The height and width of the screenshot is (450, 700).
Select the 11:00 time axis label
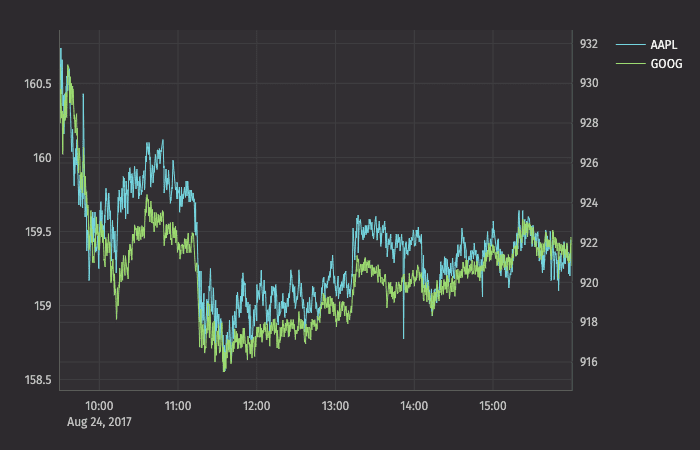click(178, 407)
